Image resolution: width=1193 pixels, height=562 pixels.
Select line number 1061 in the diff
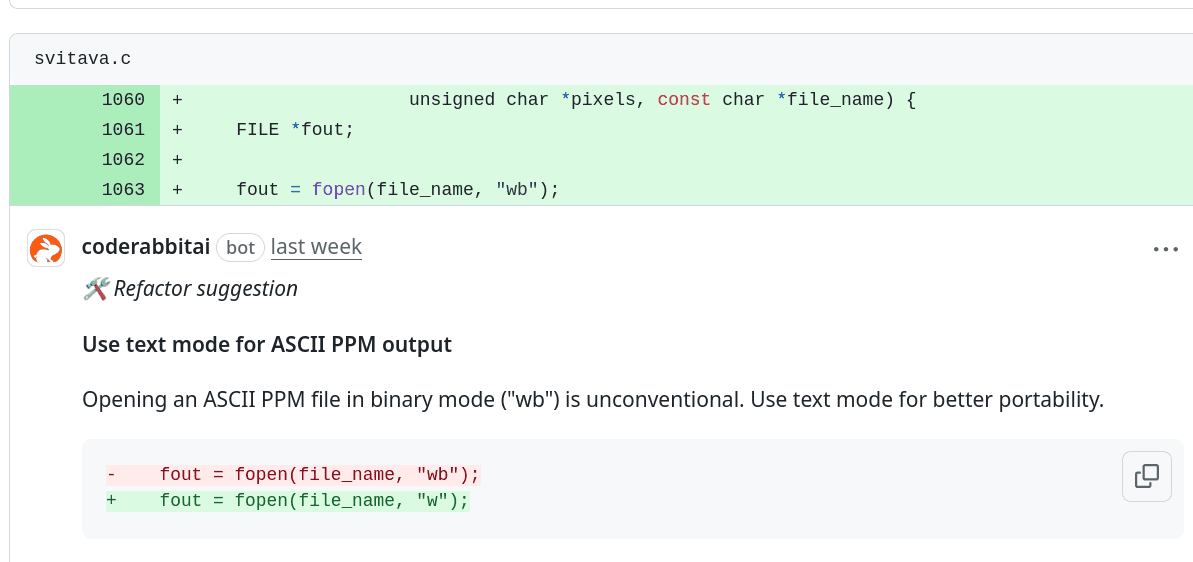(123, 130)
